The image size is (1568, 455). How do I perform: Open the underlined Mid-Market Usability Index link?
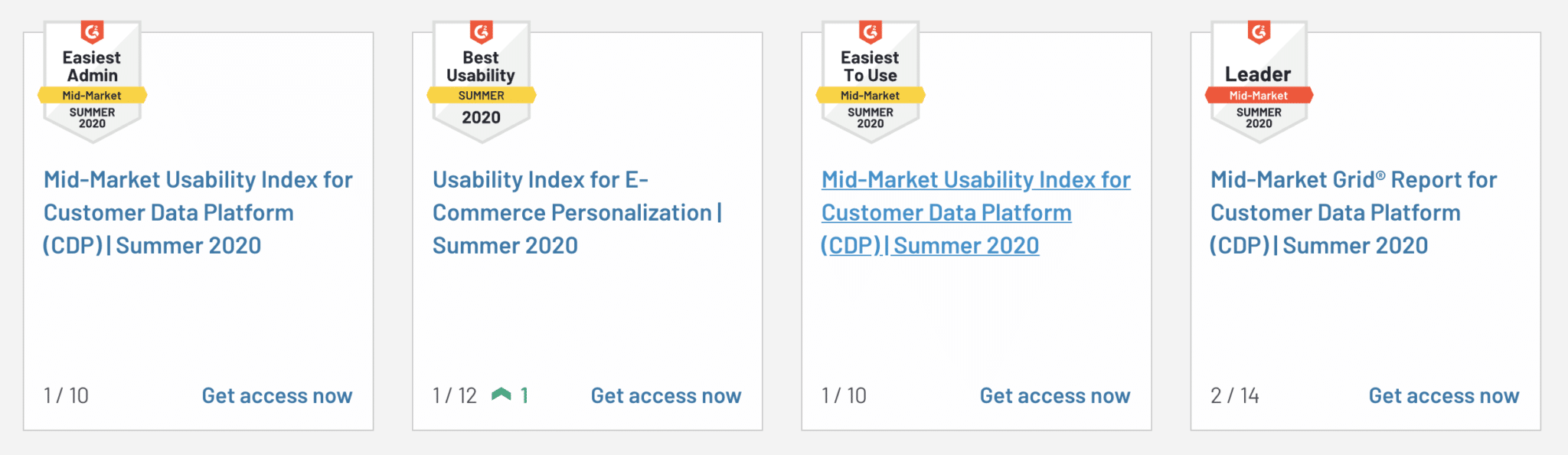[975, 212]
